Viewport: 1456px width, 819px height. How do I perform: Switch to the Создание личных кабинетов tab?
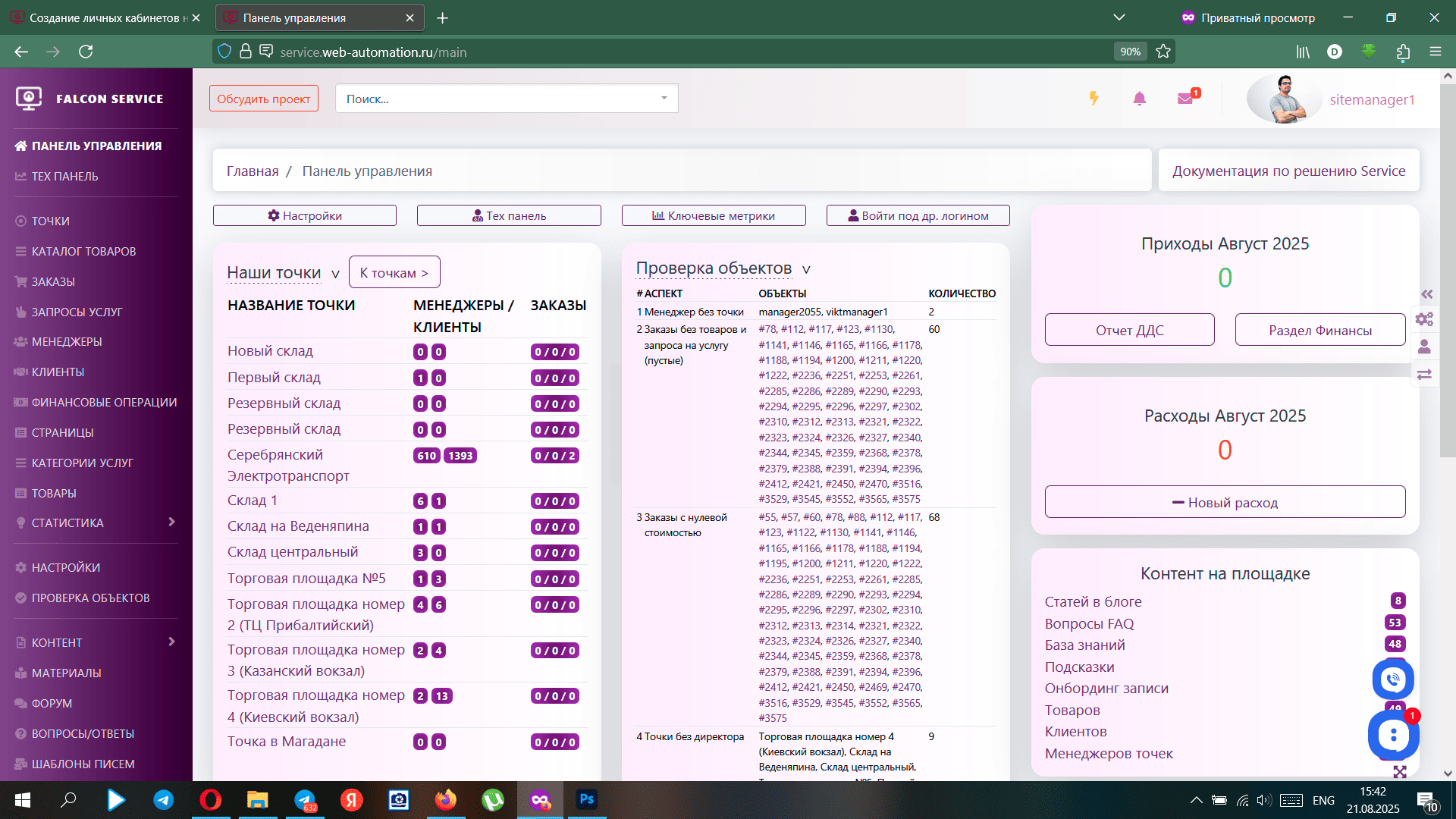[106, 17]
